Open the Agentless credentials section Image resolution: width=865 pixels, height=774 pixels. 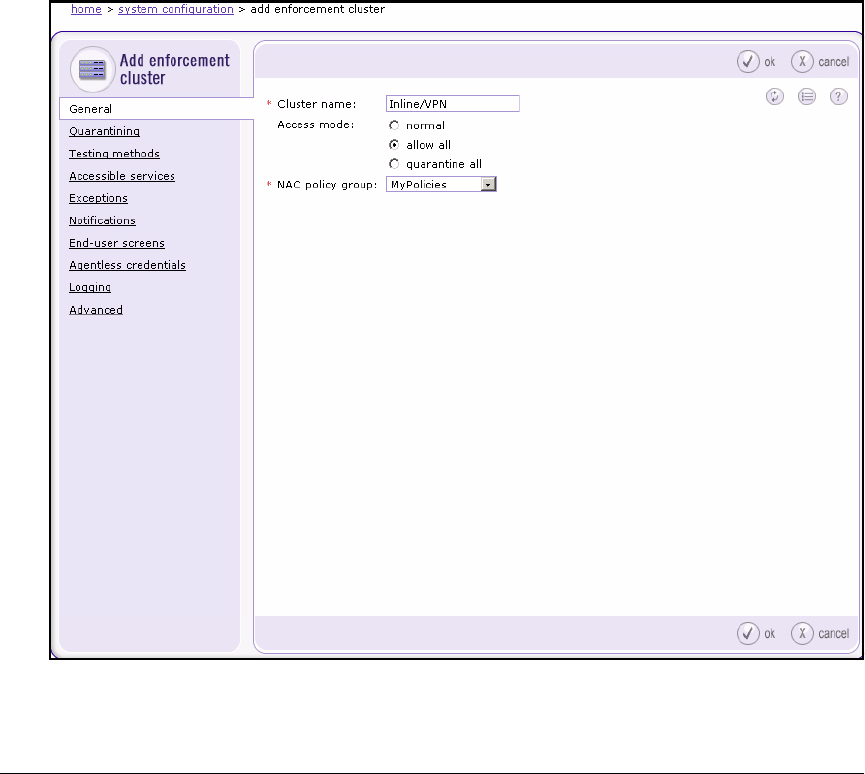click(127, 265)
